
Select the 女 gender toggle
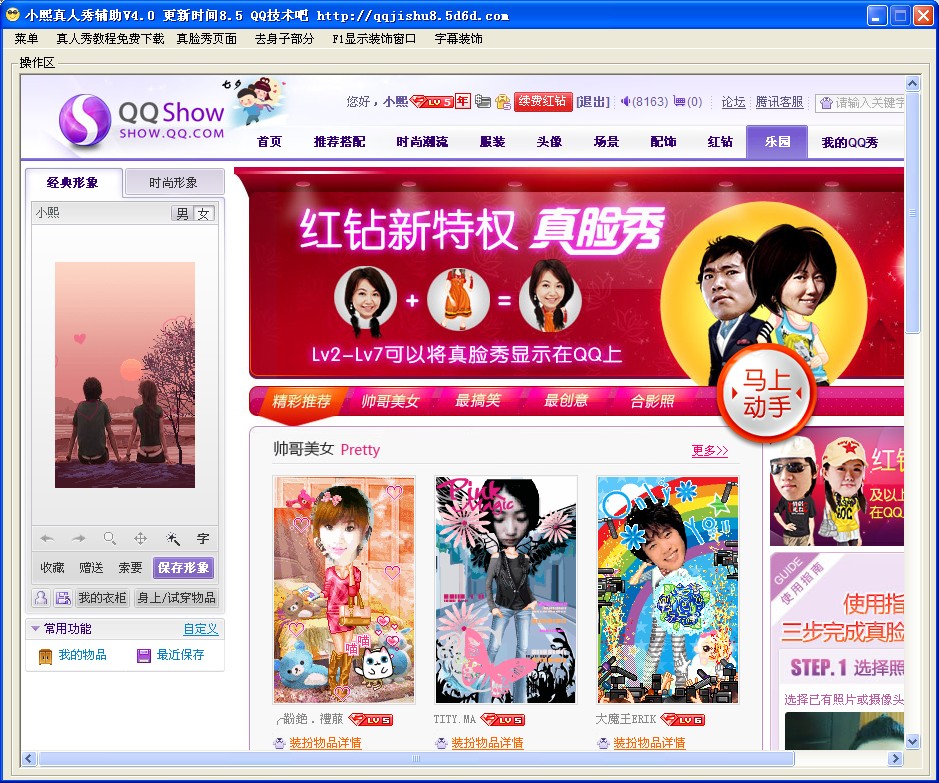pos(204,214)
